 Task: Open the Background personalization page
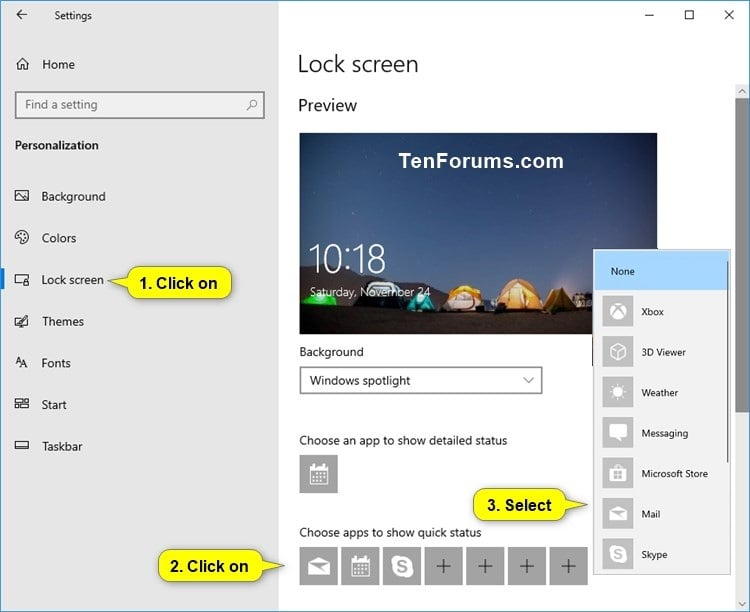click(x=60, y=196)
